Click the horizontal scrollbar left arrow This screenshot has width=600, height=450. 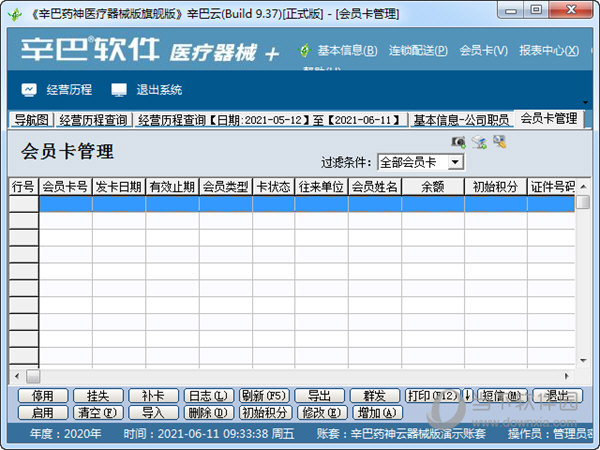pos(17,376)
